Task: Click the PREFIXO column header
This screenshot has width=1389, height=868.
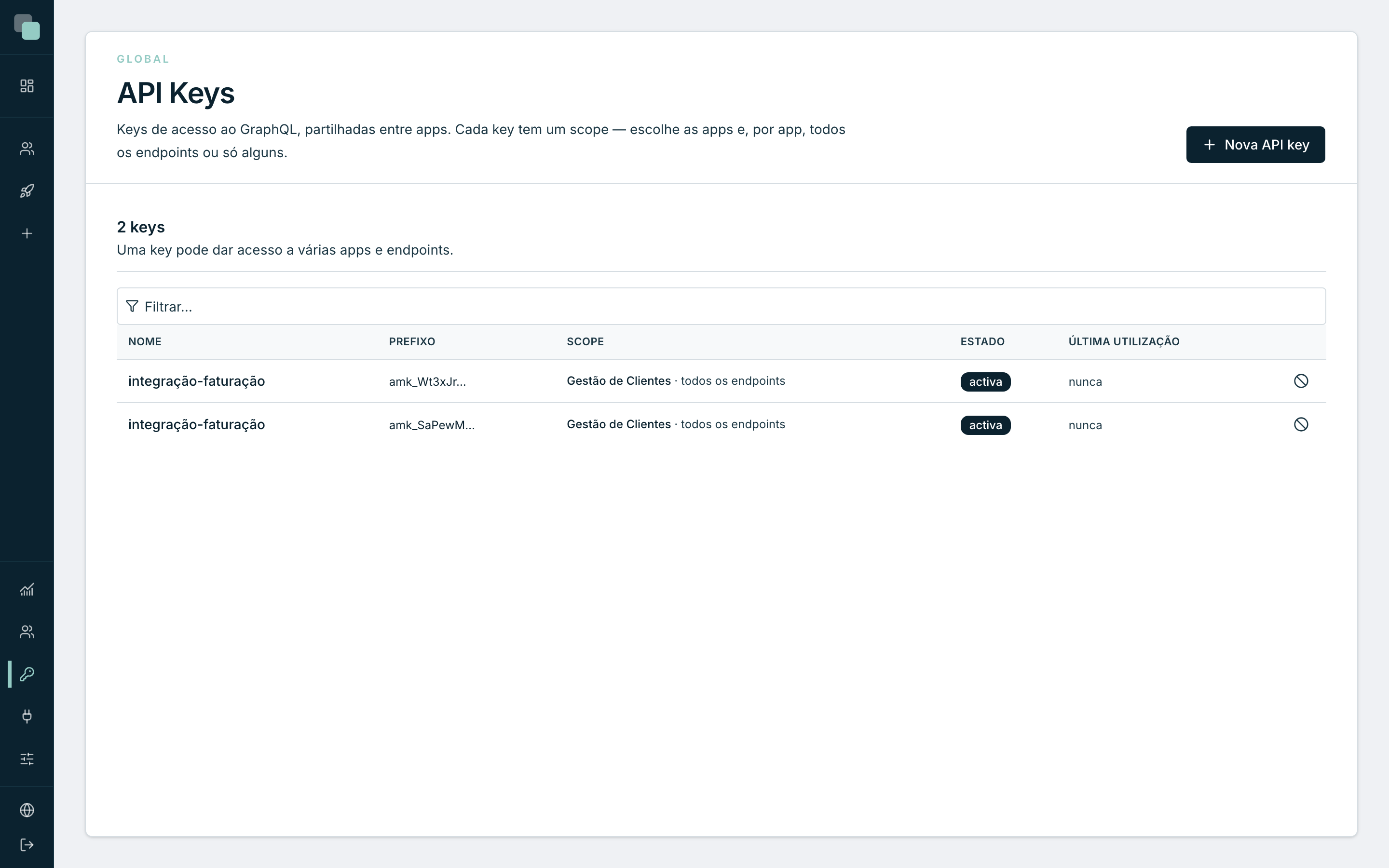Action: click(x=412, y=341)
